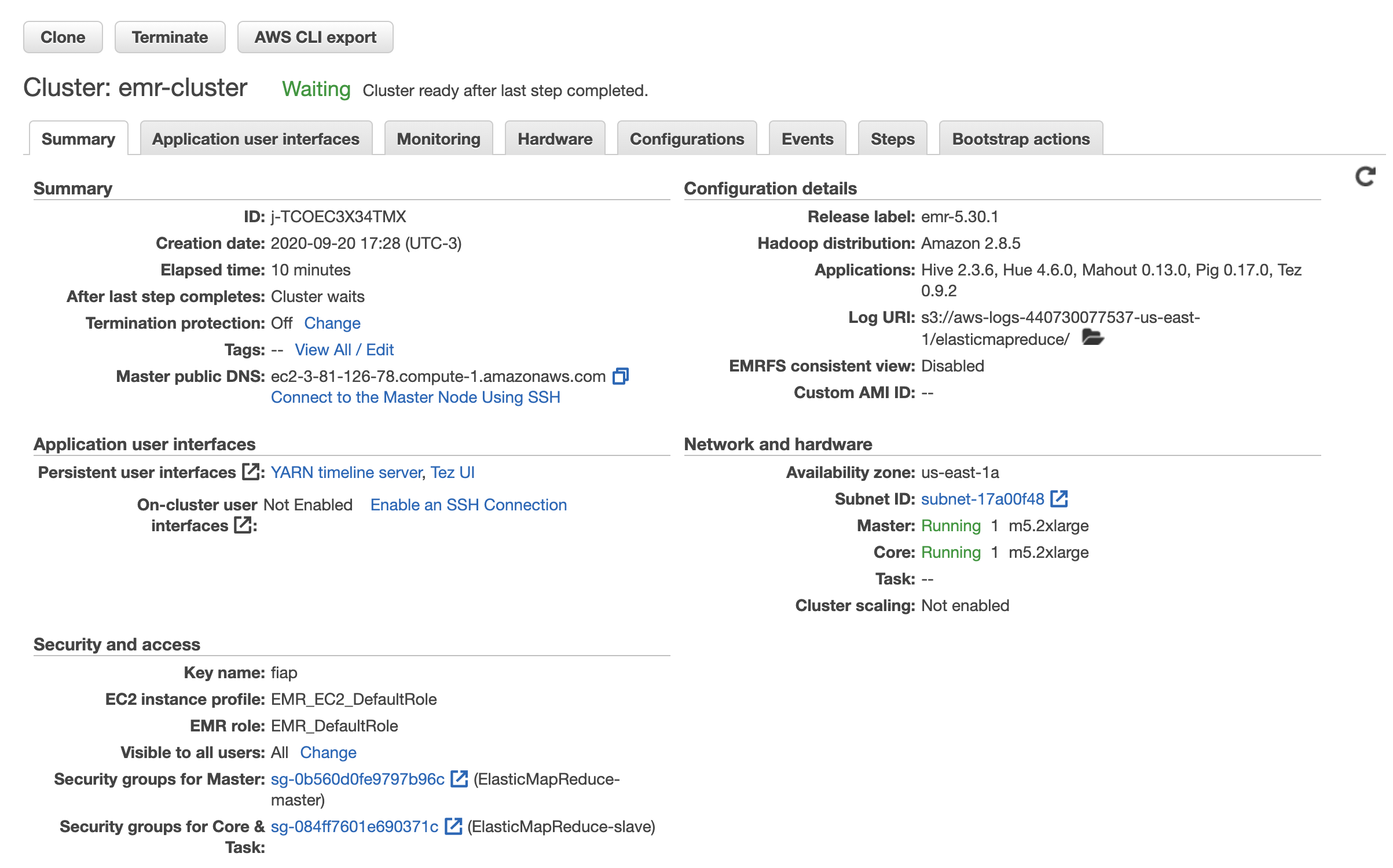
Task: Open the Log URI folder icon
Action: (1093, 338)
